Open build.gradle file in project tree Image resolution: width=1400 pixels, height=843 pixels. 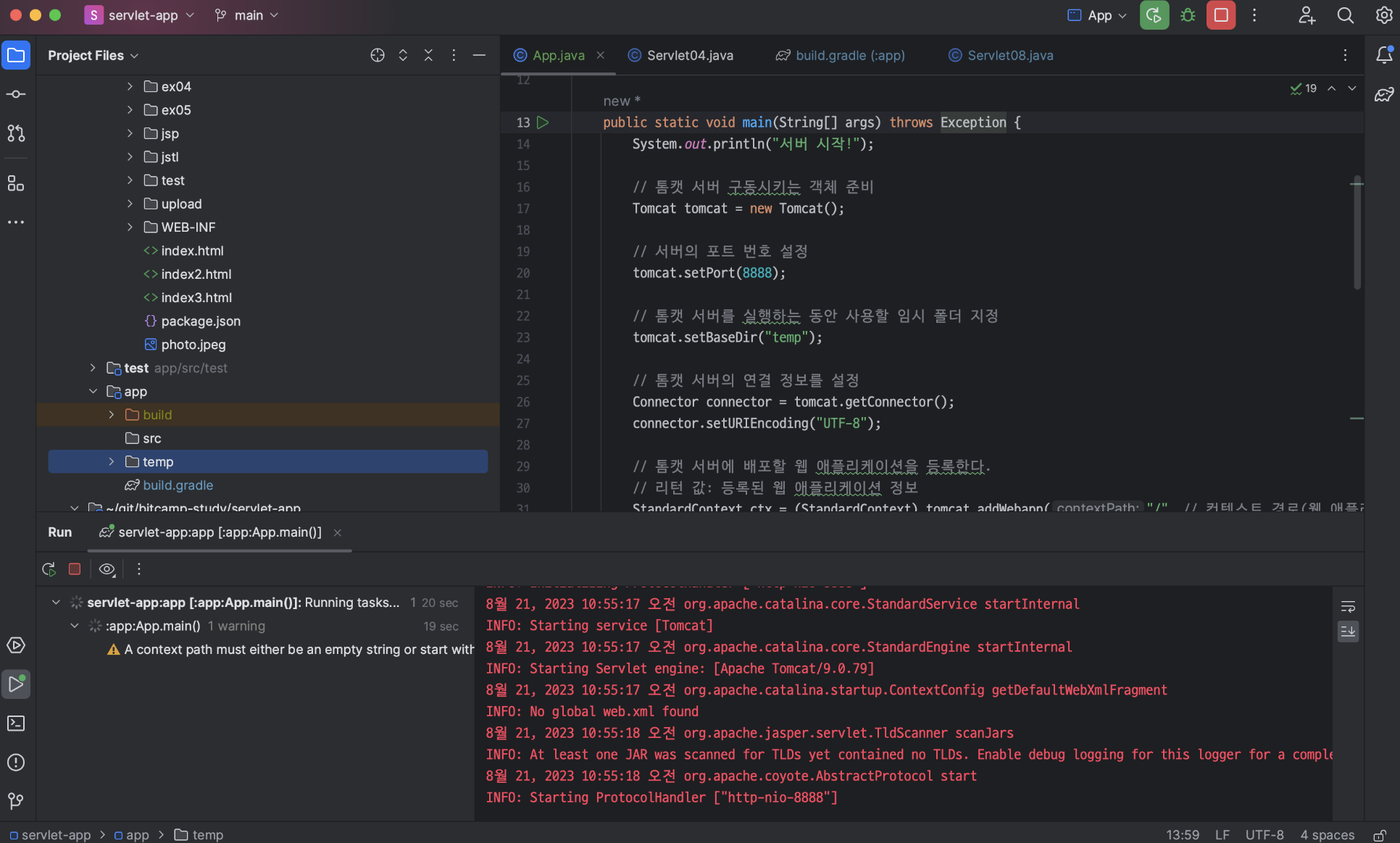(178, 485)
